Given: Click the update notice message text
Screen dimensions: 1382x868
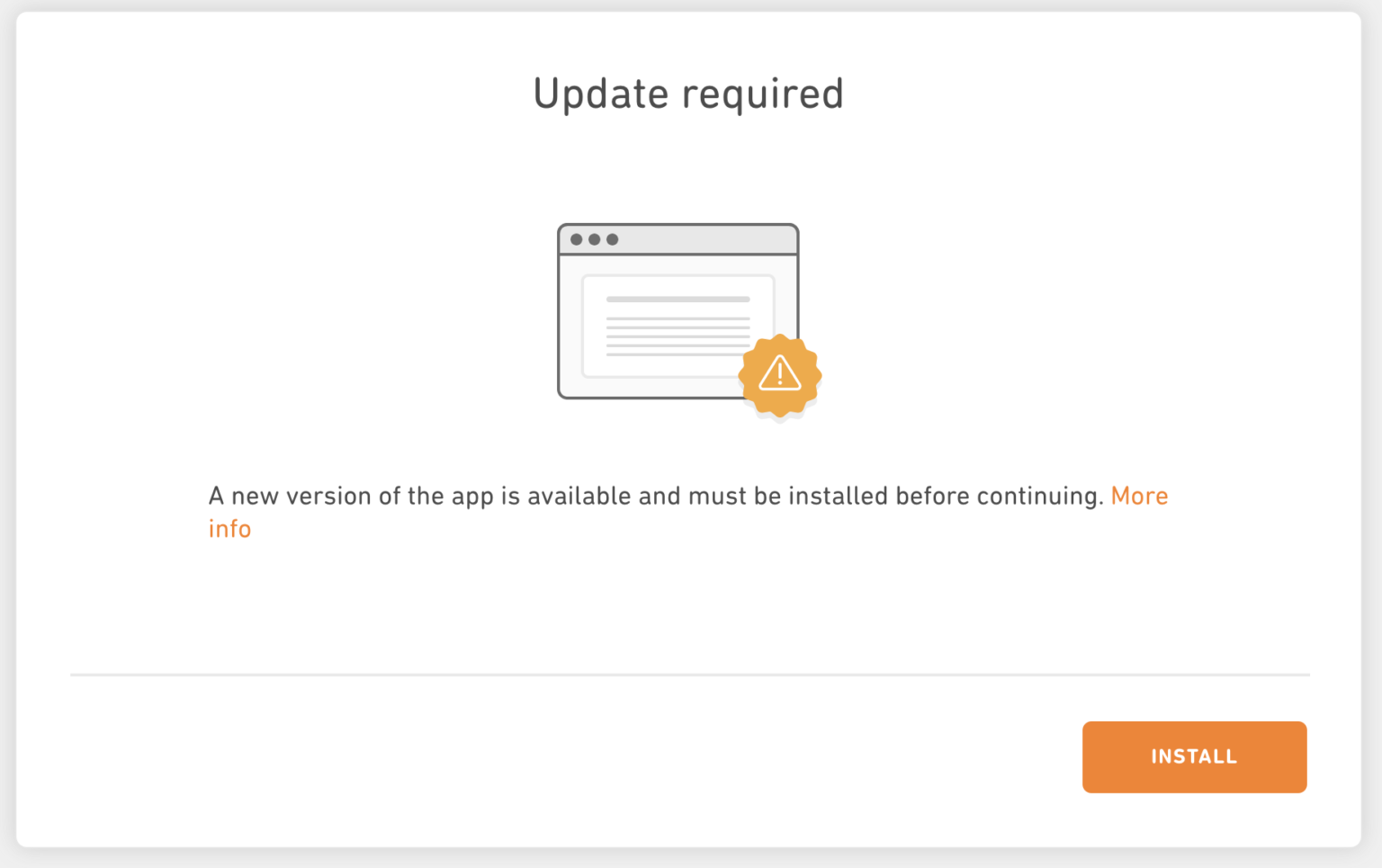Looking at the screenshot, I should click(630, 496).
